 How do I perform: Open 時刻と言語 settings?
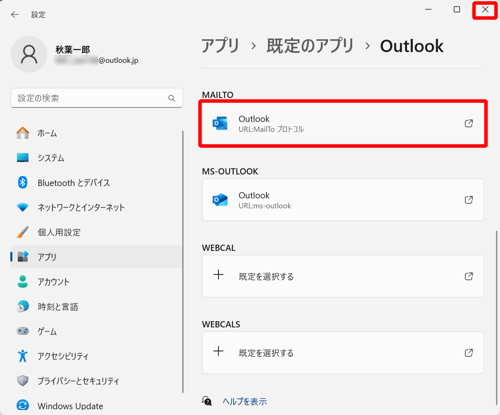pos(96,307)
